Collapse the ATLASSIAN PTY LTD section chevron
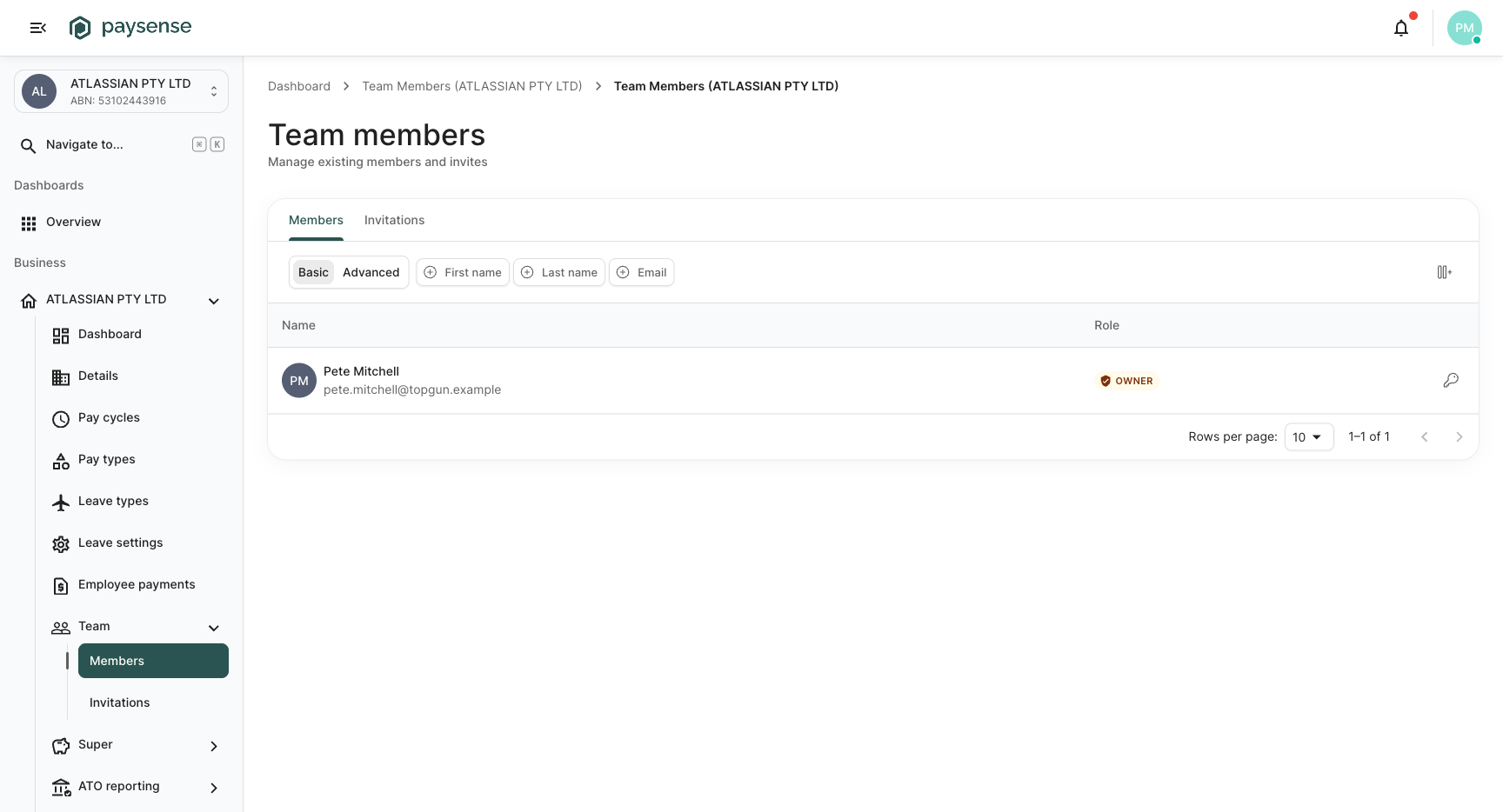This screenshot has height=812, width=1503. pyautogui.click(x=214, y=301)
